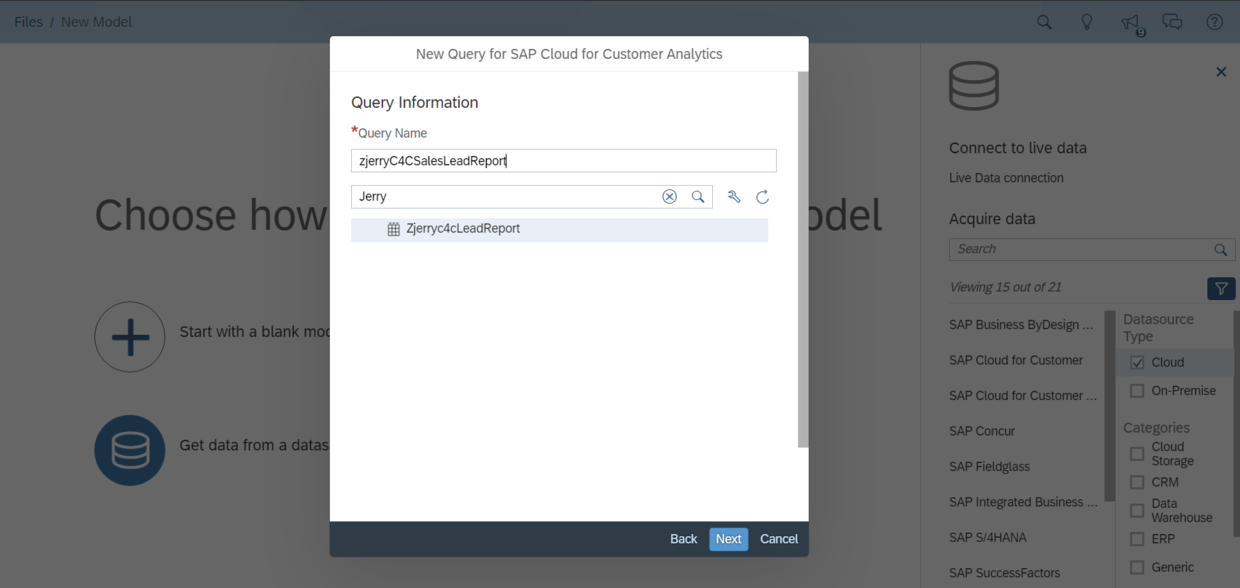The image size is (1240, 588).
Task: Toggle the datasource filter funnel
Action: point(1221,288)
